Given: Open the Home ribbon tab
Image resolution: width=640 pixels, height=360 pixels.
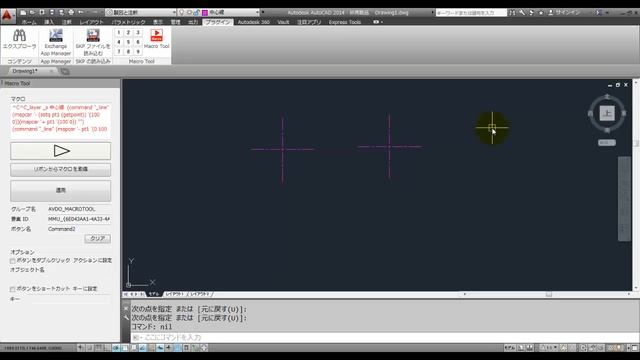Looking at the screenshot, I should (x=29, y=22).
